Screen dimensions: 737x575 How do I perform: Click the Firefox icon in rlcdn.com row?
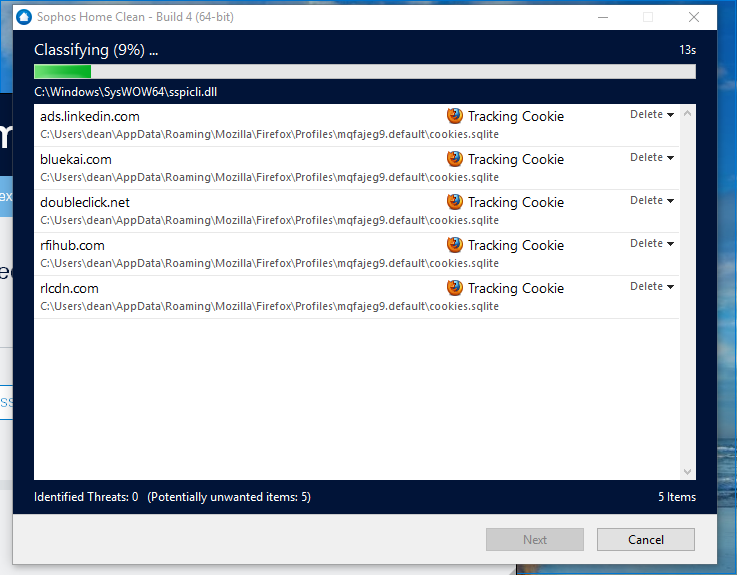[x=455, y=288]
